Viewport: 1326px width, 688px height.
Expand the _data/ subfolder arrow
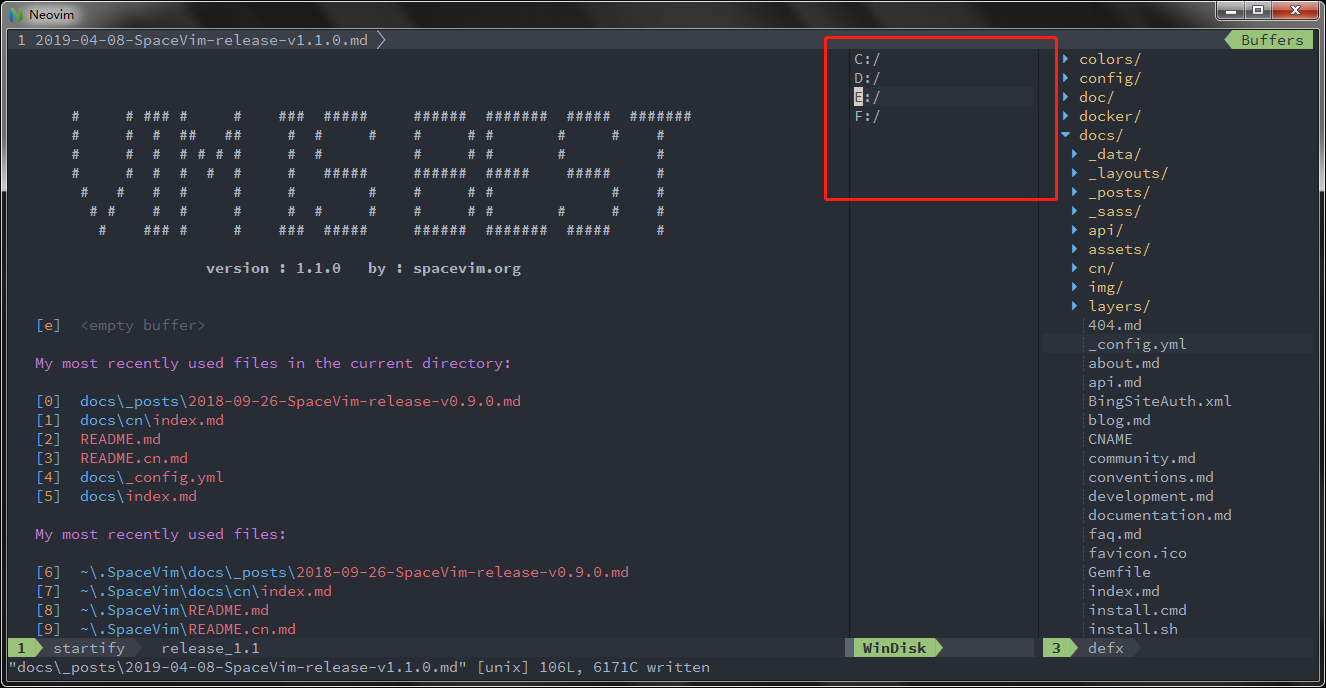click(1075, 154)
